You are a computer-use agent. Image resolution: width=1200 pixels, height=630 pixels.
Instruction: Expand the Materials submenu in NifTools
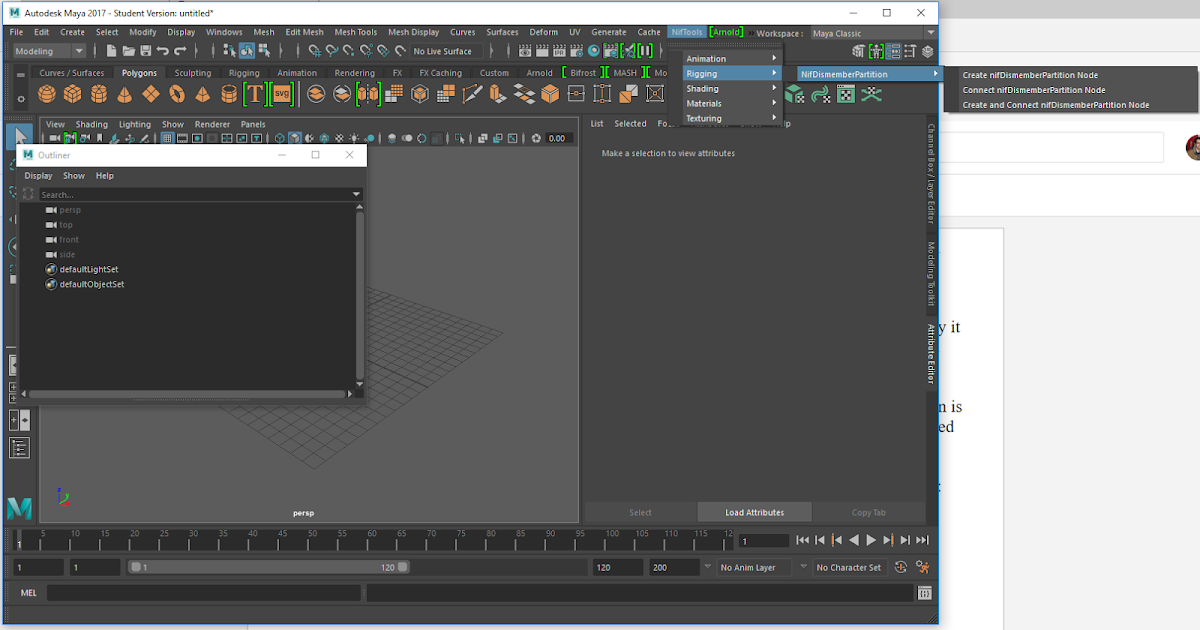pyautogui.click(x=731, y=104)
